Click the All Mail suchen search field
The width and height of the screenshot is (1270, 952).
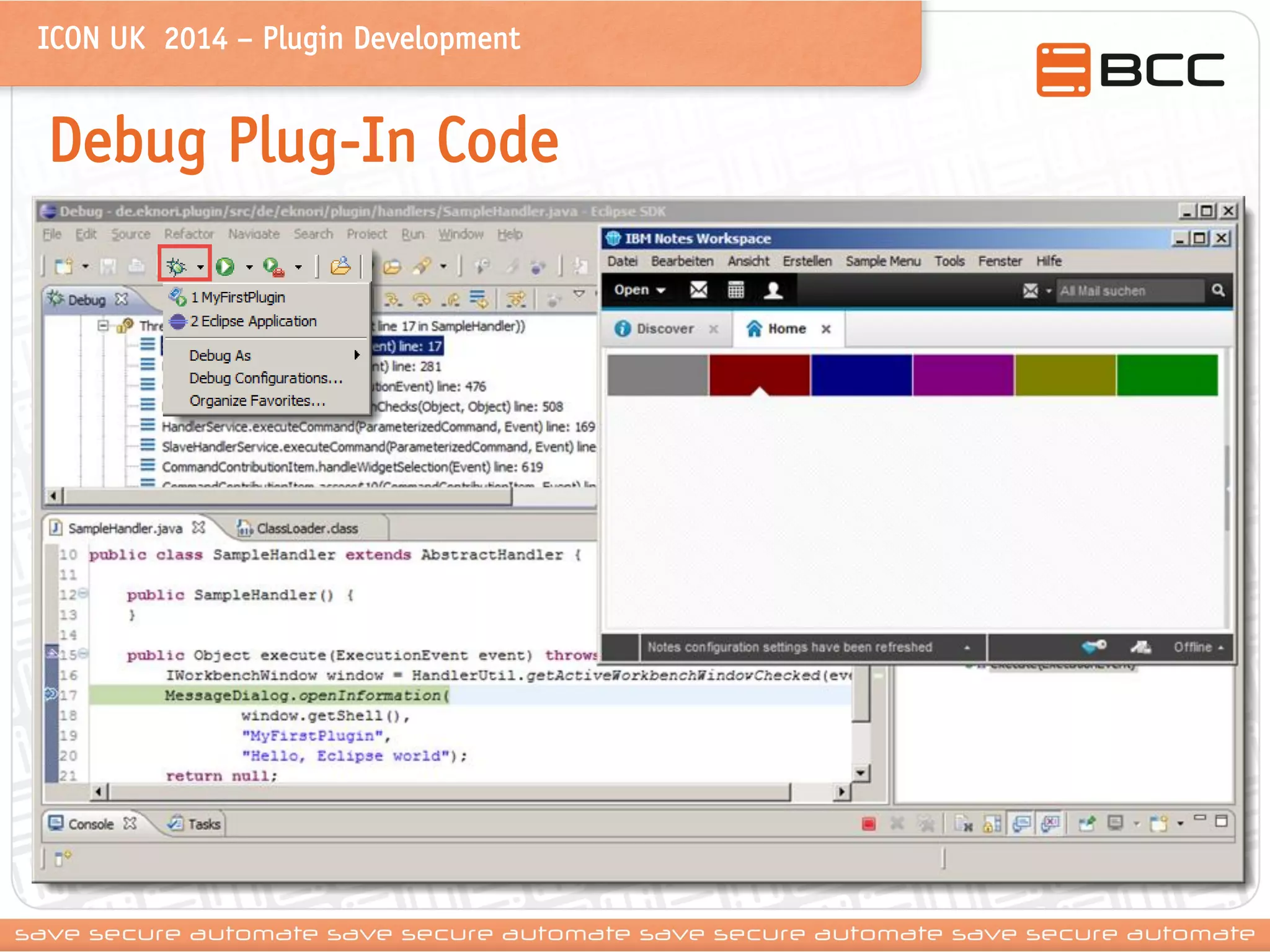point(1130,291)
